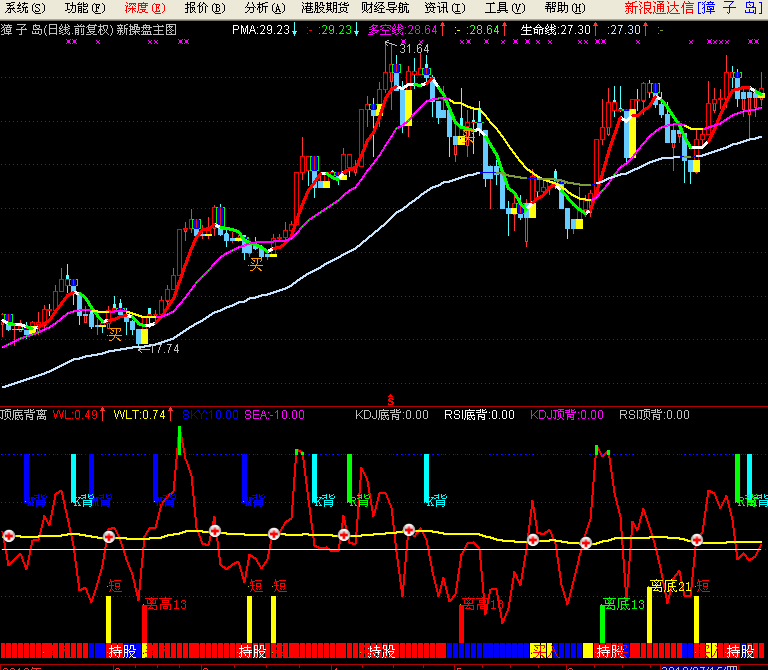The height and width of the screenshot is (670, 768).
Task: Click the 离底21 yellow marker label
Action: (670, 586)
